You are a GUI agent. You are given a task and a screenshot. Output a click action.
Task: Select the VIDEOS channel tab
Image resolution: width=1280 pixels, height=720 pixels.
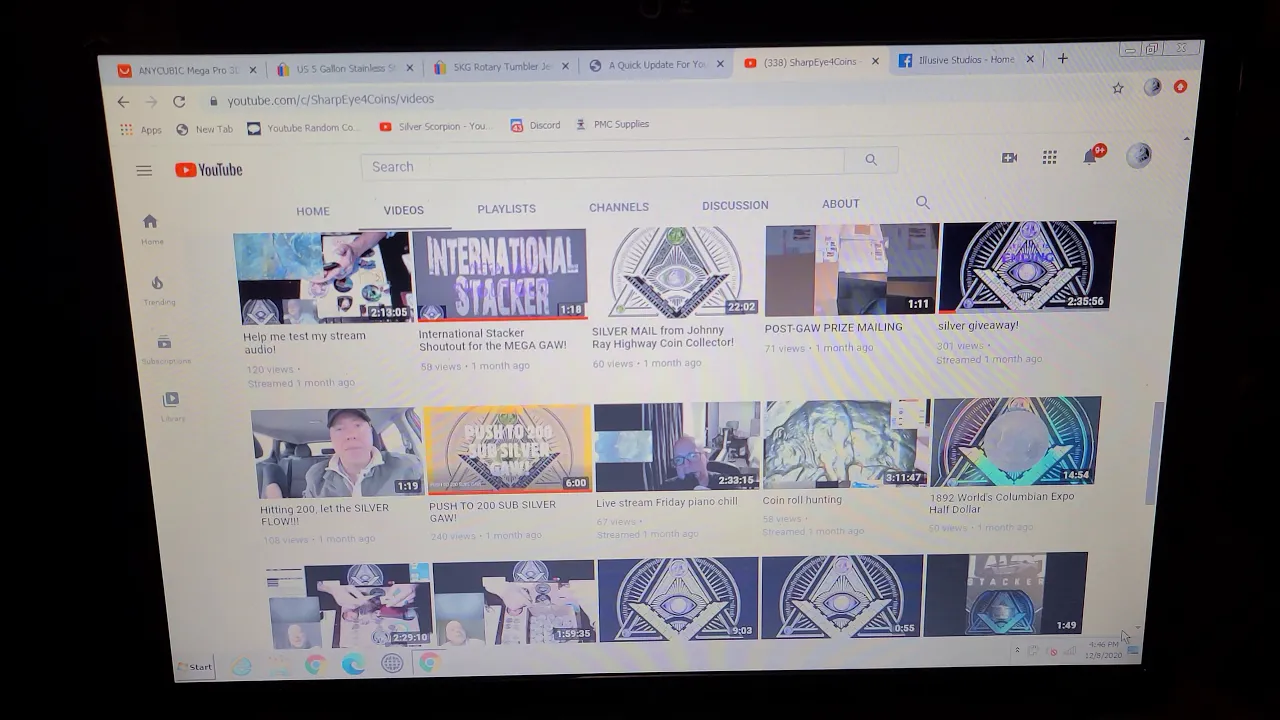pyautogui.click(x=404, y=210)
